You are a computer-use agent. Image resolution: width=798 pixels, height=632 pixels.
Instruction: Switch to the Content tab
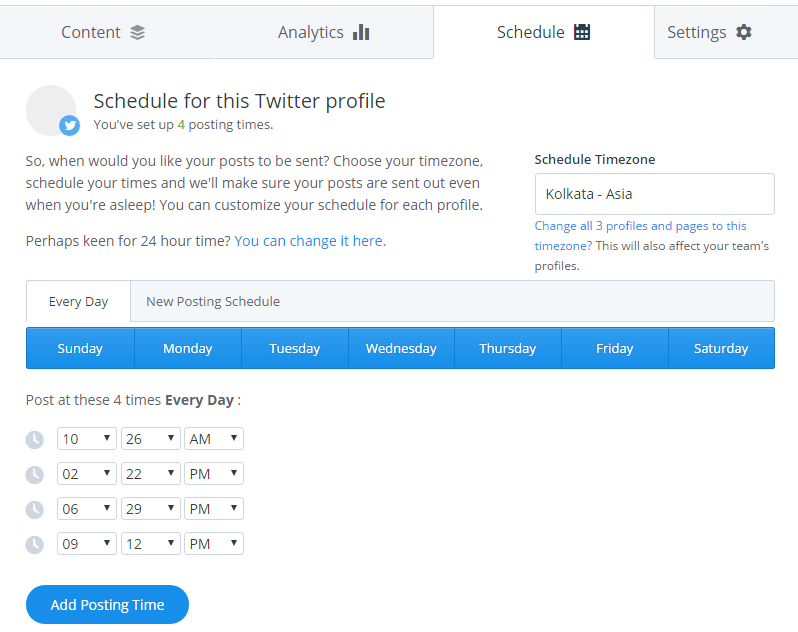[103, 32]
